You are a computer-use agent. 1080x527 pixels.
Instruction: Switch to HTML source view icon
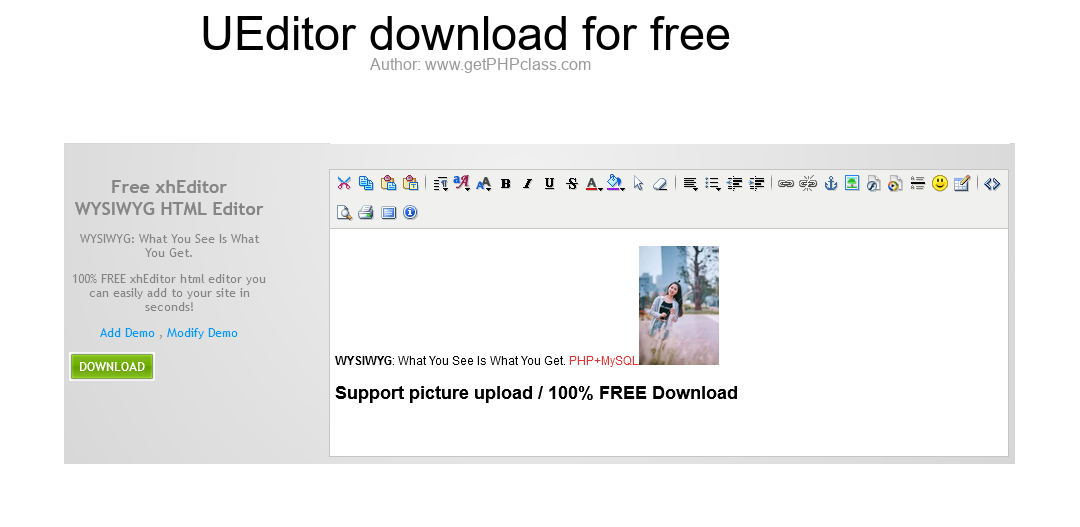coord(992,183)
